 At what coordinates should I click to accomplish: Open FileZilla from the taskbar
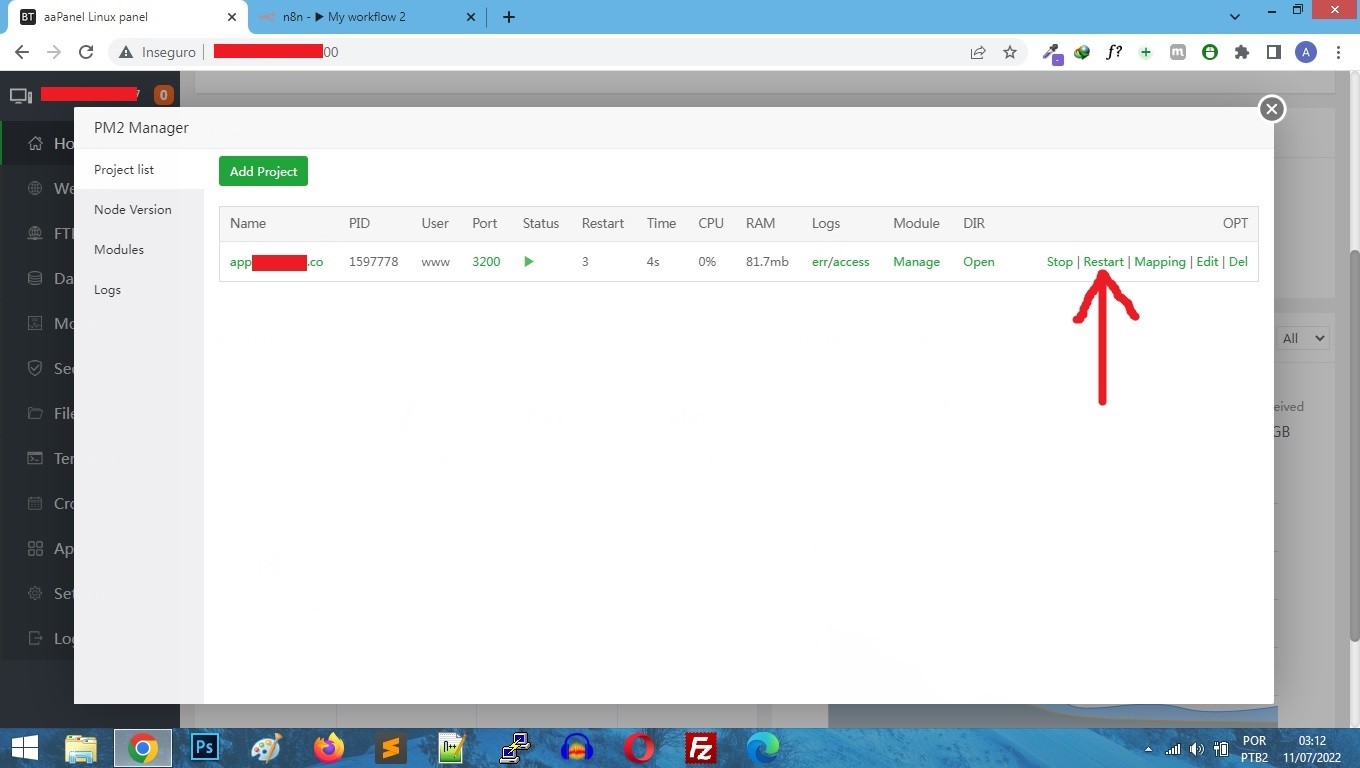pos(701,747)
